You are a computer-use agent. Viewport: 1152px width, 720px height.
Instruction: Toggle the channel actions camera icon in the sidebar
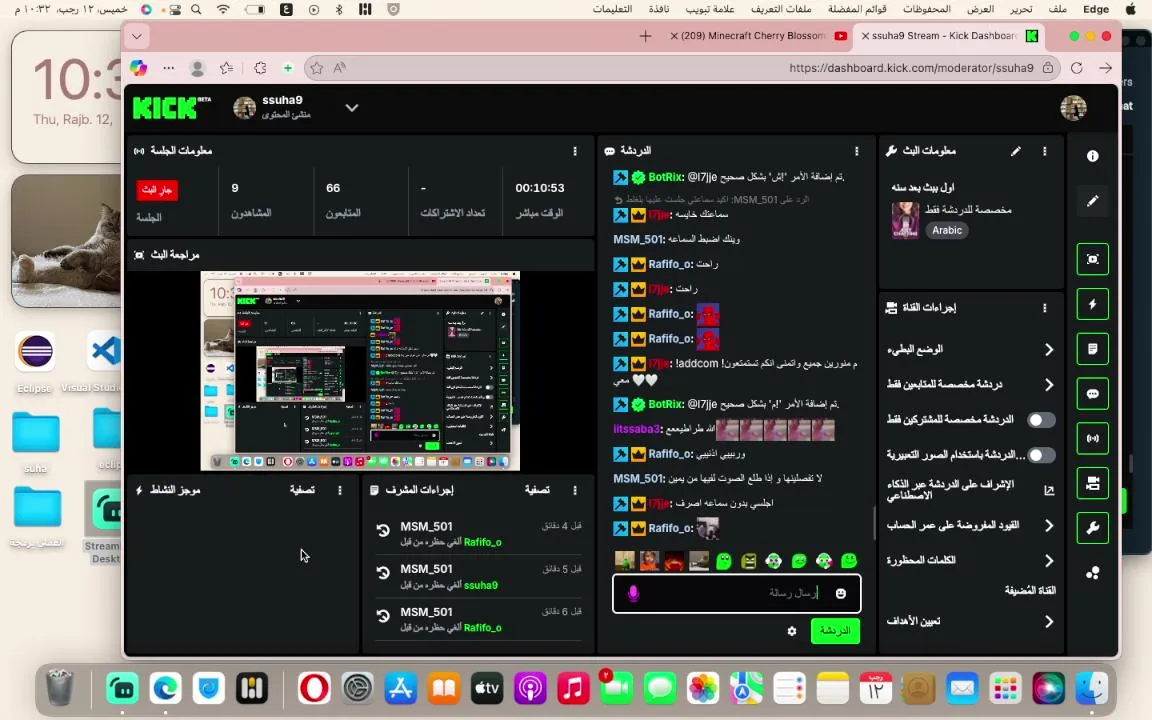(1092, 483)
